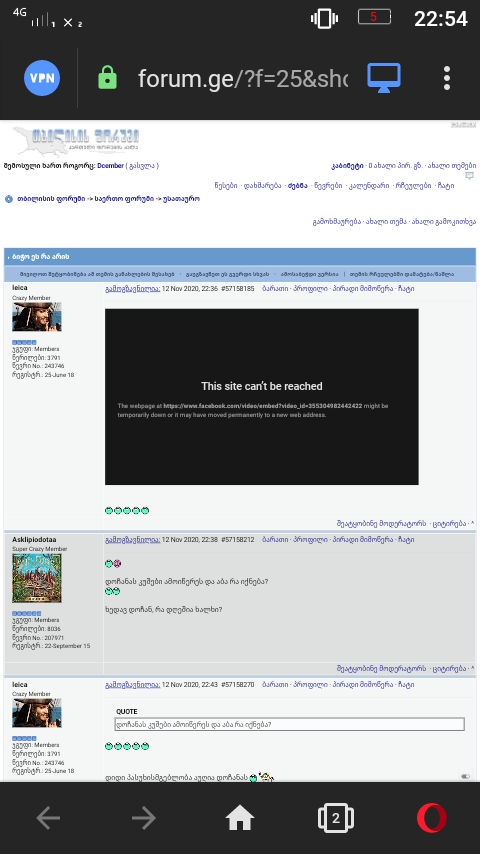Click the თბილისის ფორუმი breadcrumb link
Screen dimensions: 480x854
click(51, 199)
